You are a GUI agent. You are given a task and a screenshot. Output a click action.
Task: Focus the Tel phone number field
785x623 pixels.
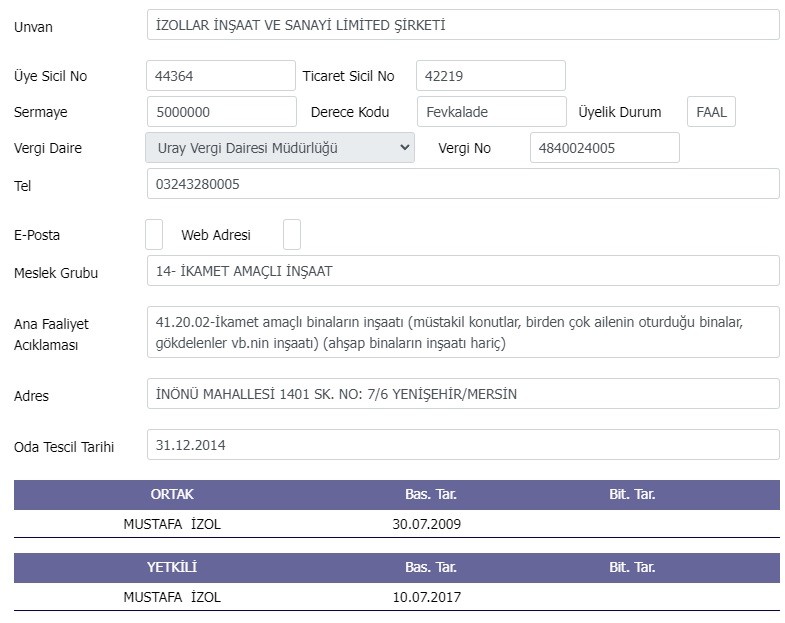click(463, 184)
